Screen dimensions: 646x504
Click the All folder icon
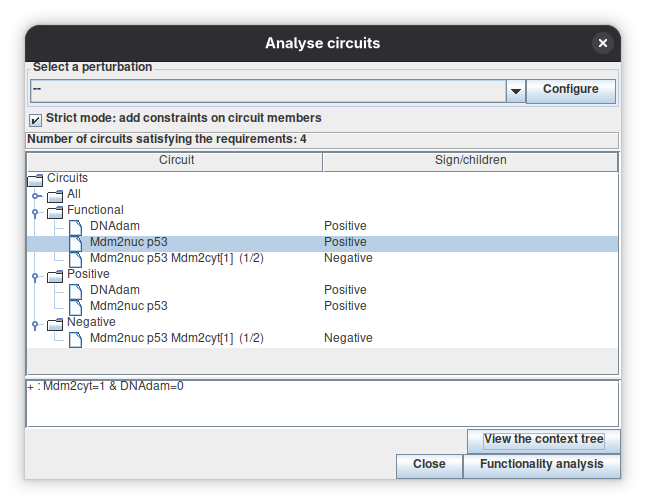(55, 196)
